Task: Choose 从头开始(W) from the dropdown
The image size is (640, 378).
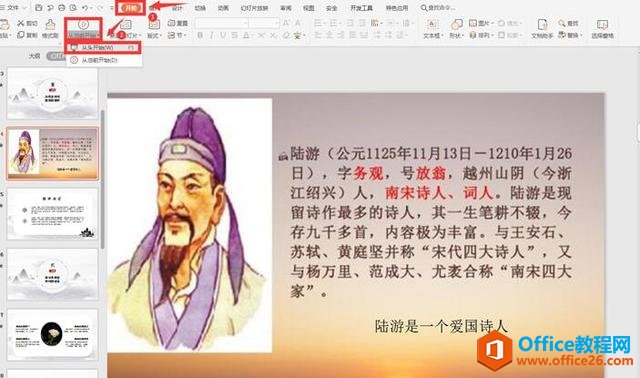Action: tap(104, 48)
